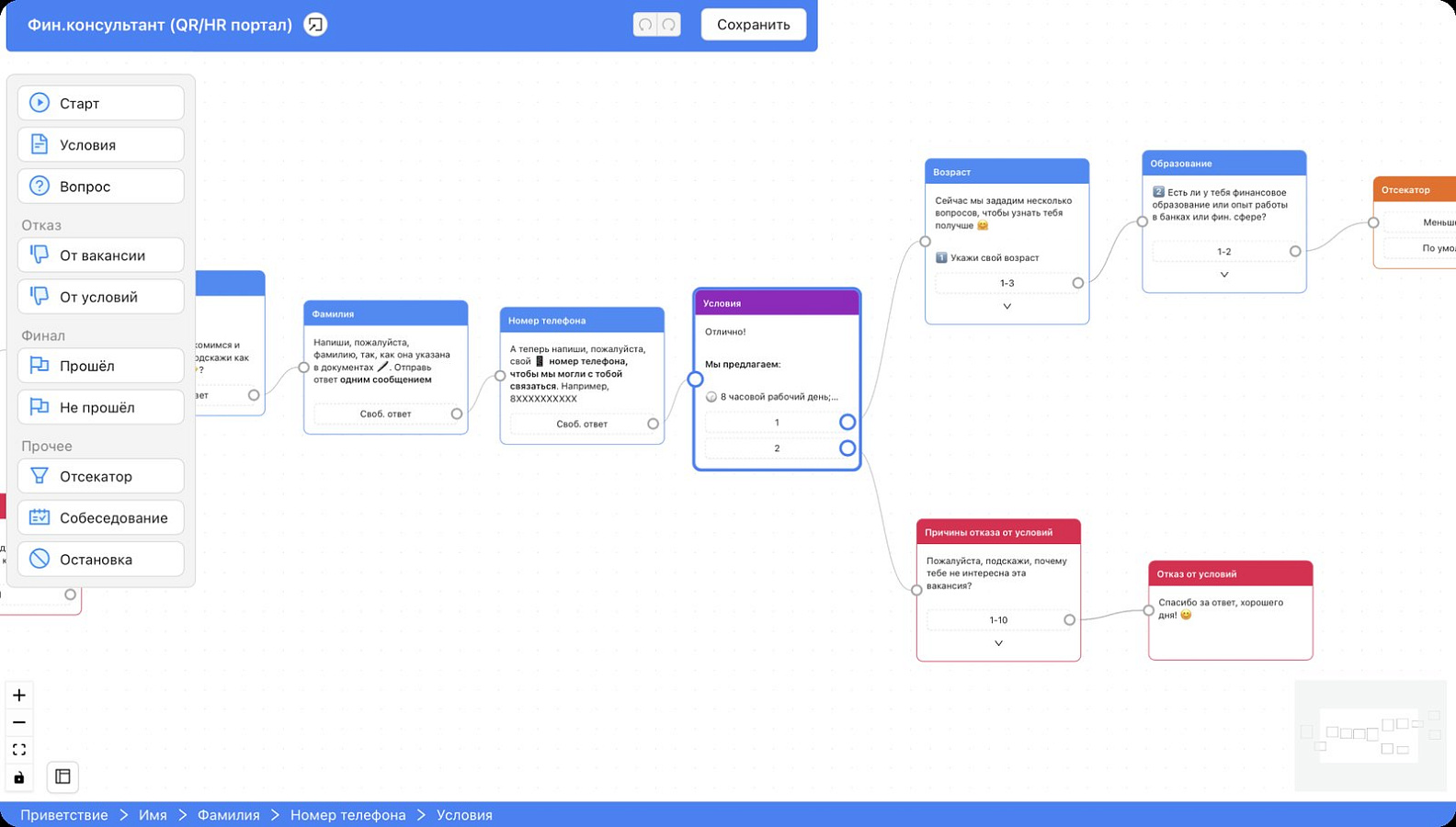Click the 1-10 answer row in Причины отказа node
Viewport: 1456px width, 827px height.
point(998,620)
